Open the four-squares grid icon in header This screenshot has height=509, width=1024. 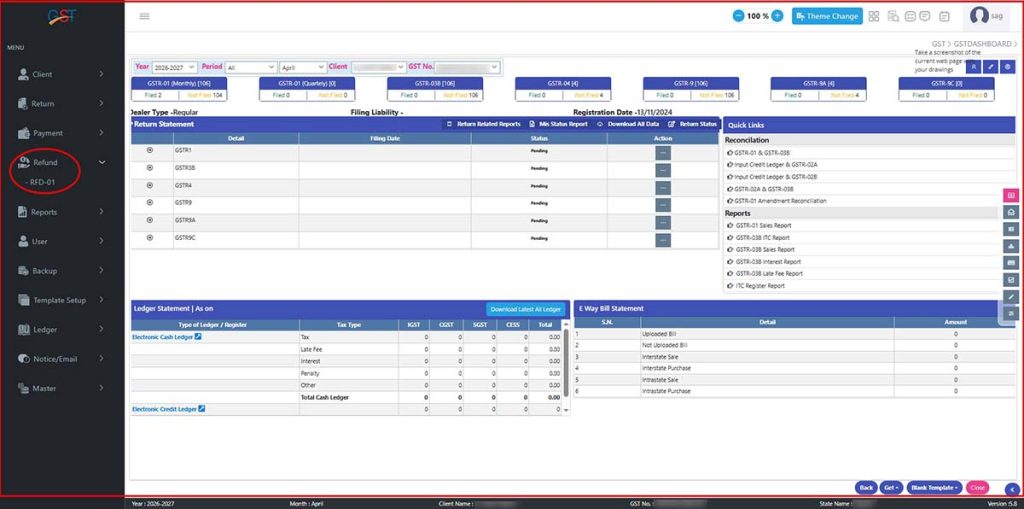[874, 16]
